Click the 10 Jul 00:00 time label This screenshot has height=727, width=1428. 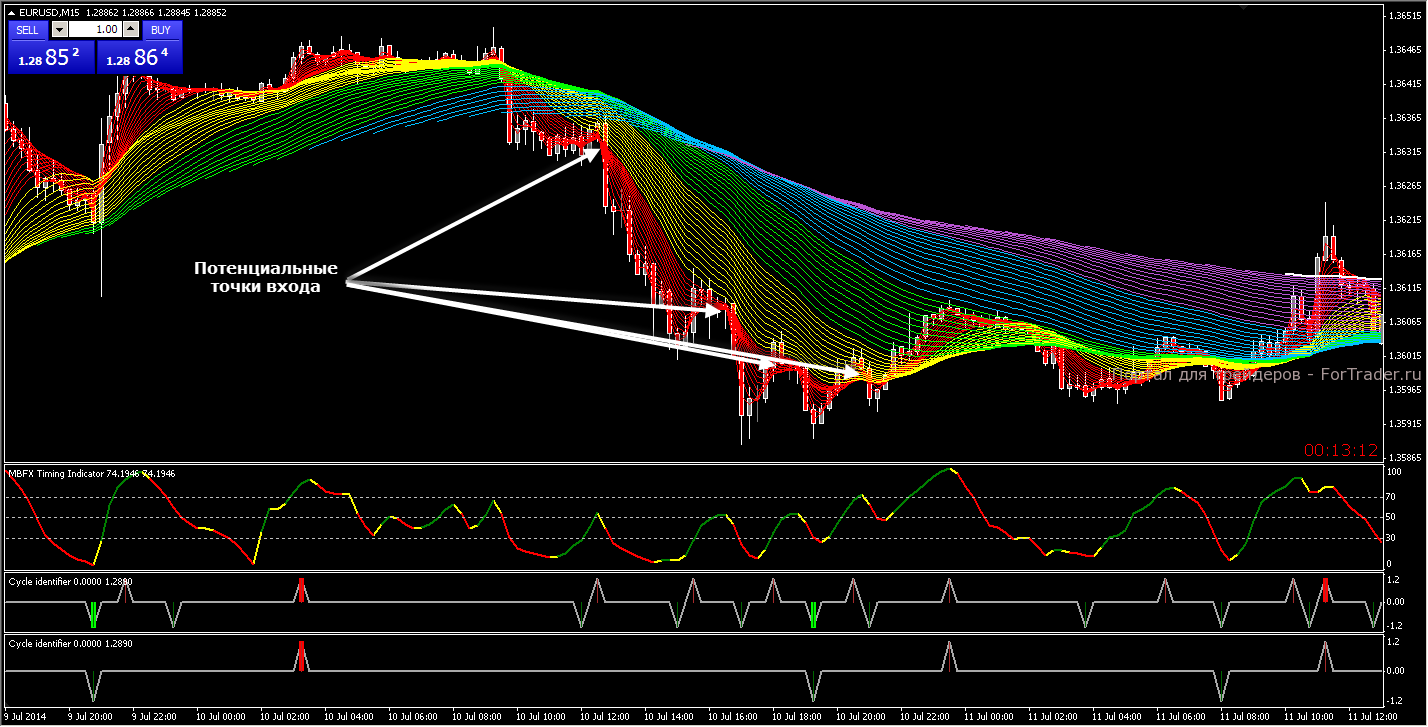(220, 717)
